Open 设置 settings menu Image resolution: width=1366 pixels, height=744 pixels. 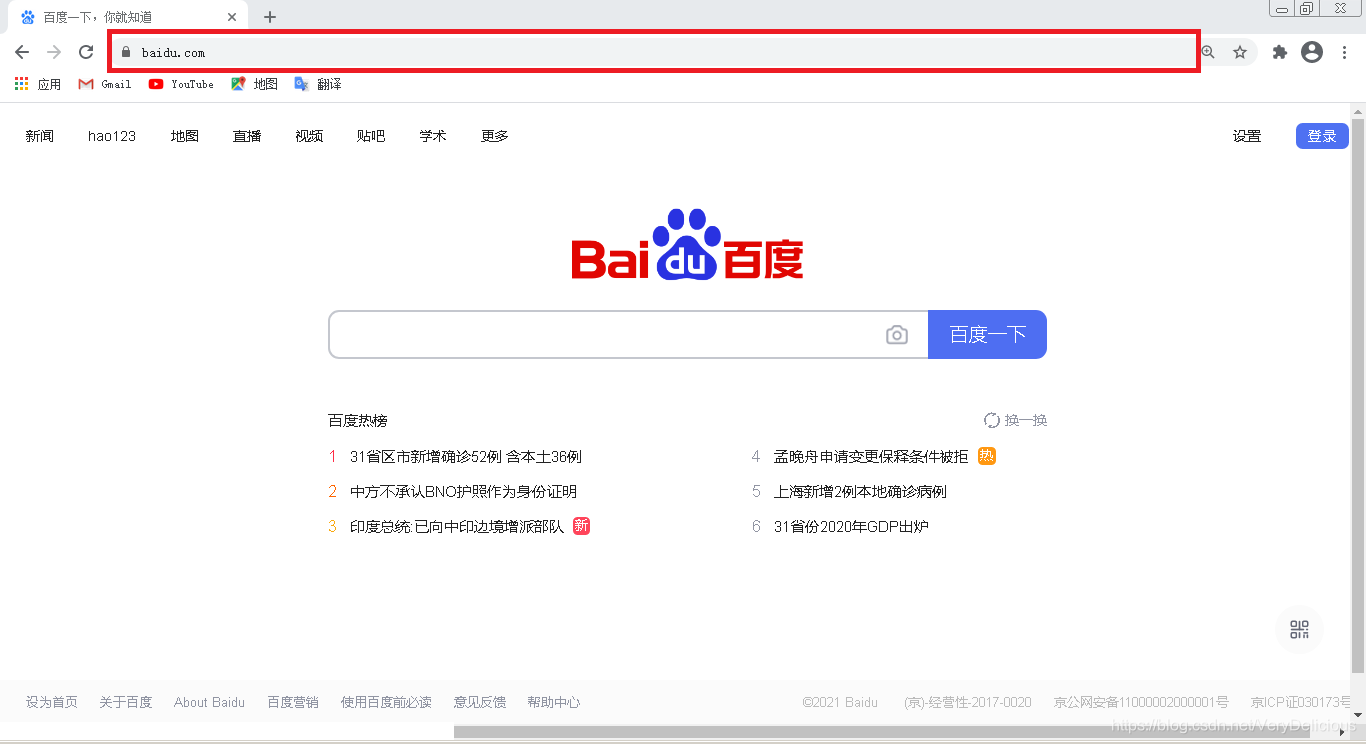pos(1247,136)
